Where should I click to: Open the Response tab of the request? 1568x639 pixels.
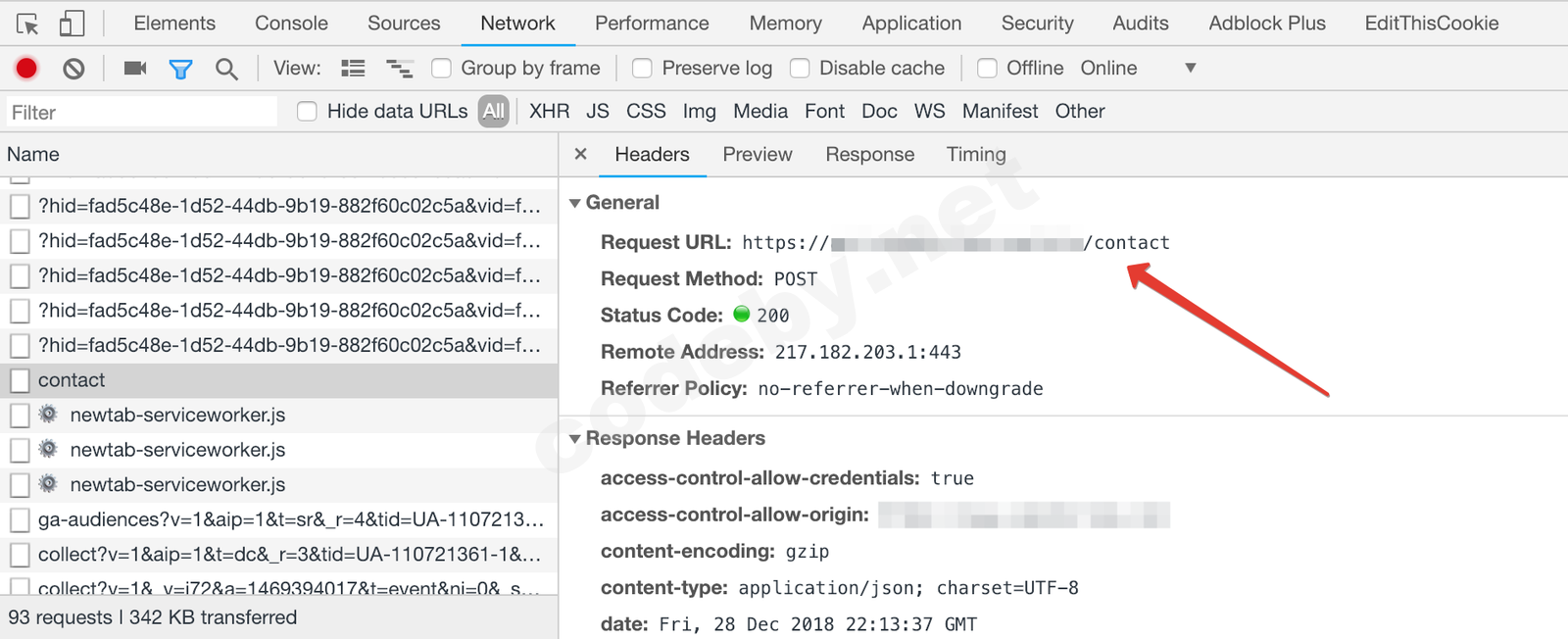(869, 154)
